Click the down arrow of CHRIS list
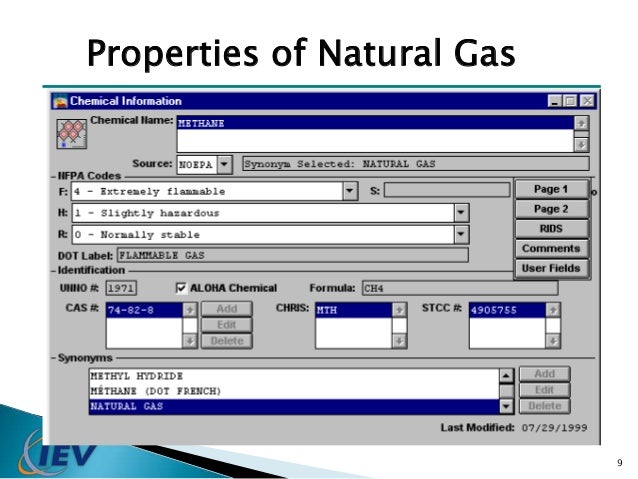This screenshot has height=479, width=638. pyautogui.click(x=399, y=341)
